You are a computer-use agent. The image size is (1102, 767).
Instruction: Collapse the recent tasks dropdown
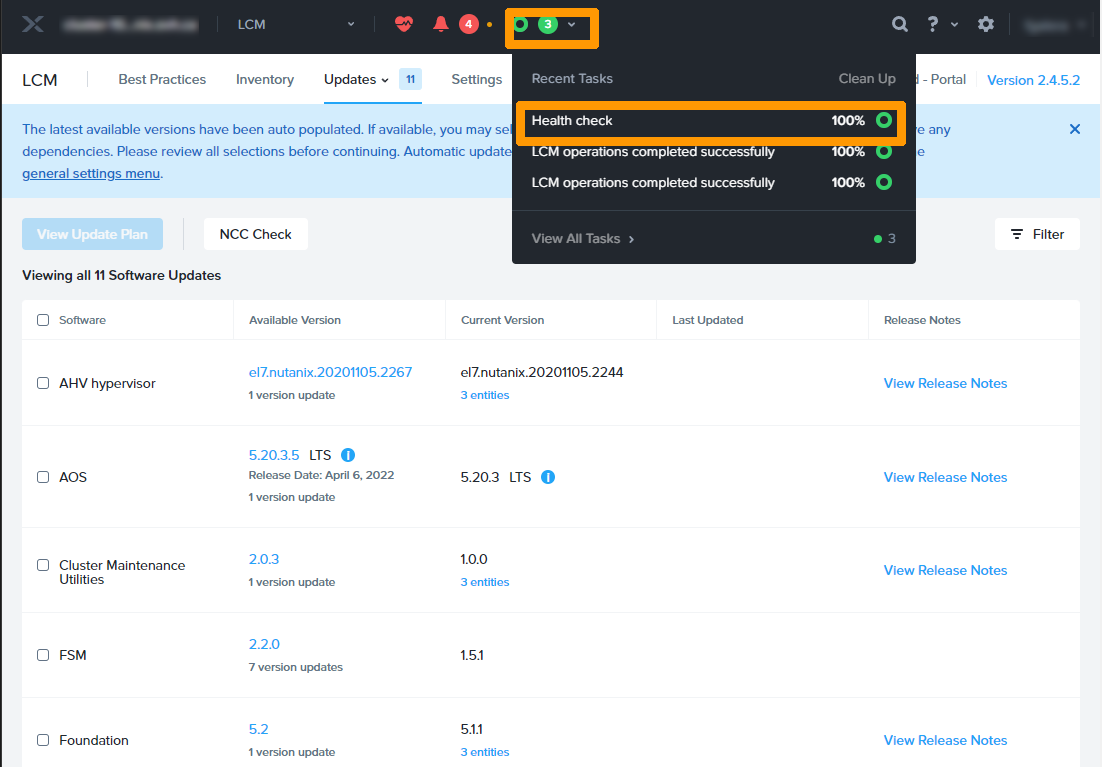coord(571,25)
